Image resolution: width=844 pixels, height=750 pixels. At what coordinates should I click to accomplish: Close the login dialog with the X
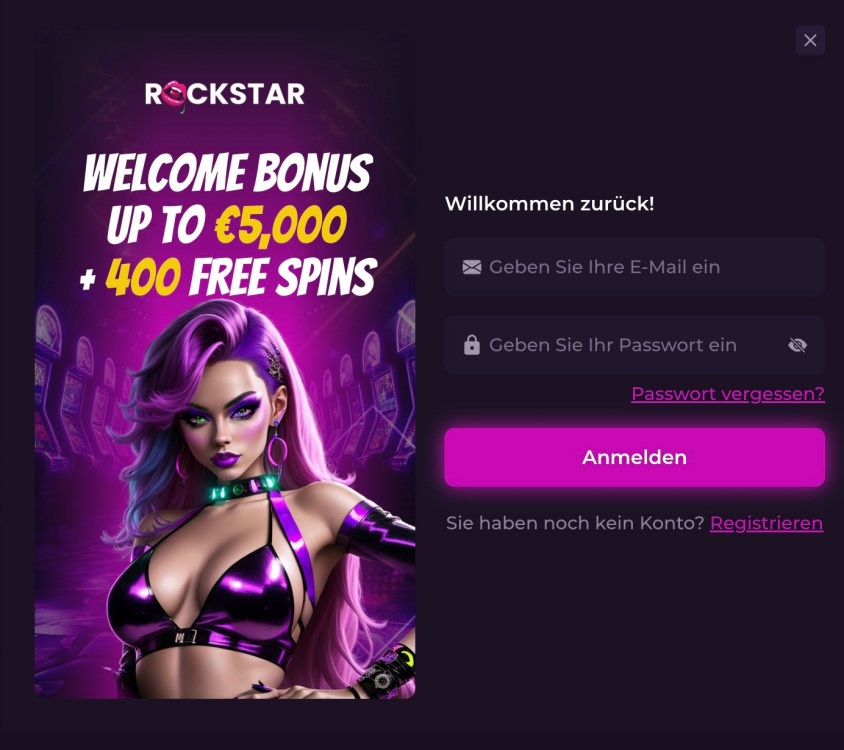pos(810,40)
